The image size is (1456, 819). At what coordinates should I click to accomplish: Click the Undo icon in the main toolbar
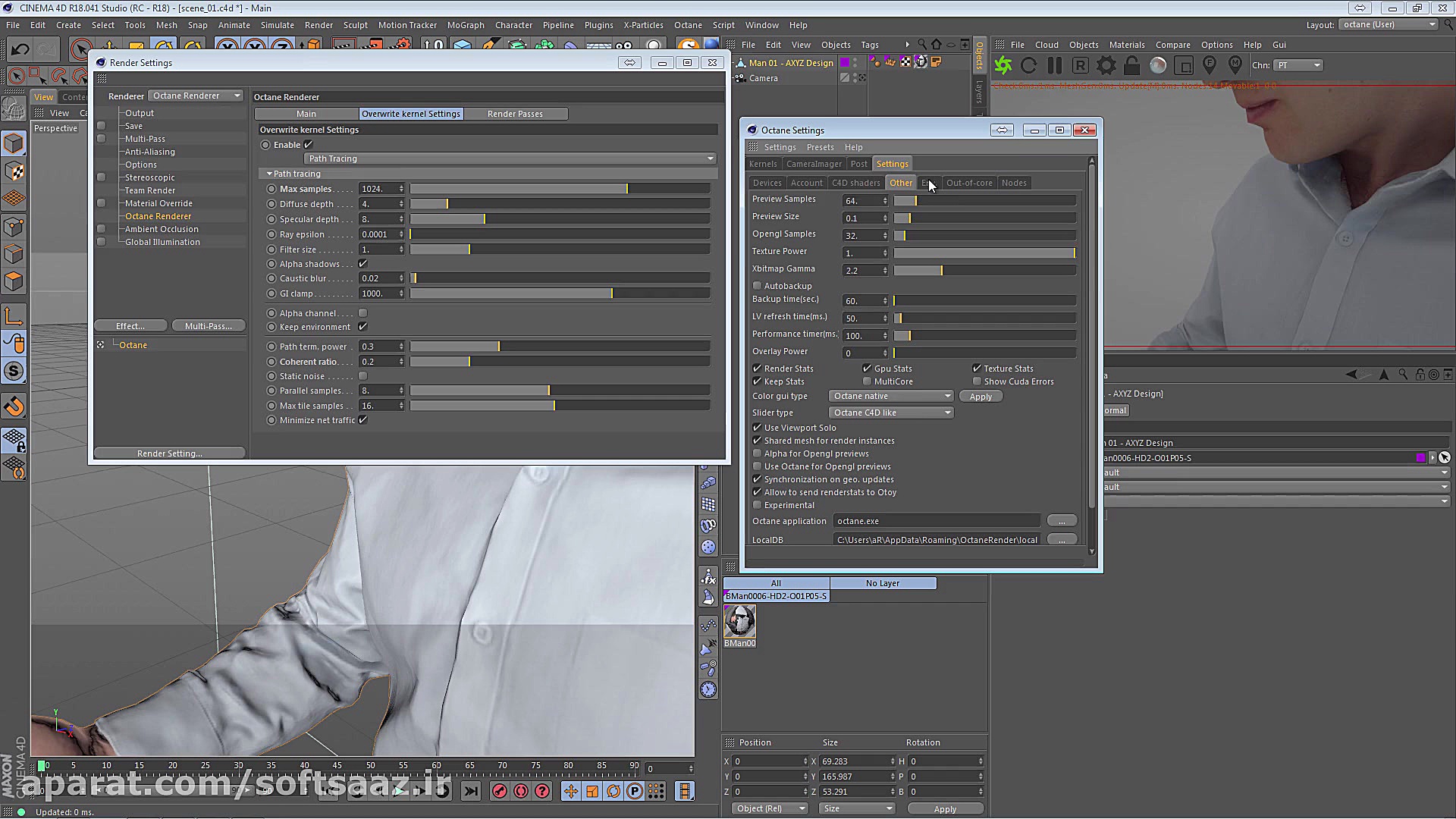20,49
